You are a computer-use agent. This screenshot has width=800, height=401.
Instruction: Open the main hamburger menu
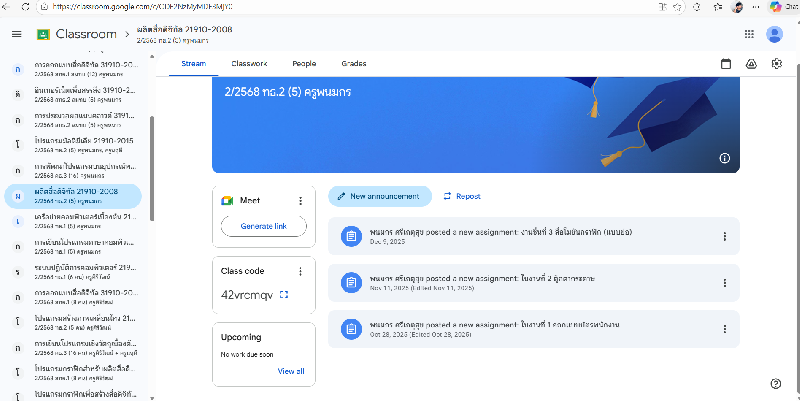(16, 35)
